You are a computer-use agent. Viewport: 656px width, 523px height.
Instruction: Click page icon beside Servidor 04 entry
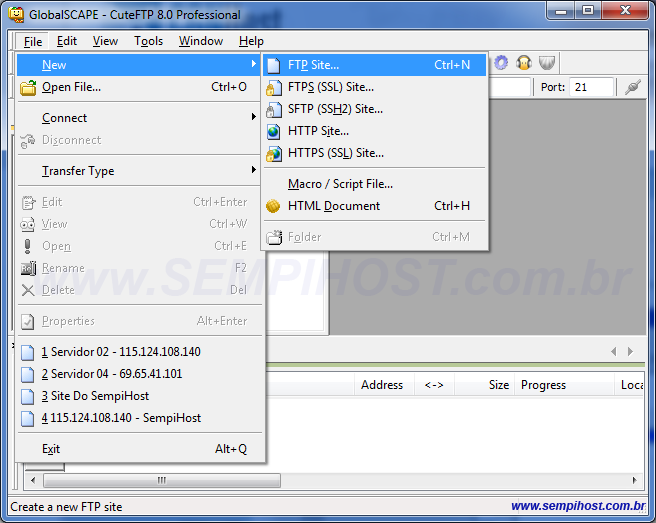(28, 374)
